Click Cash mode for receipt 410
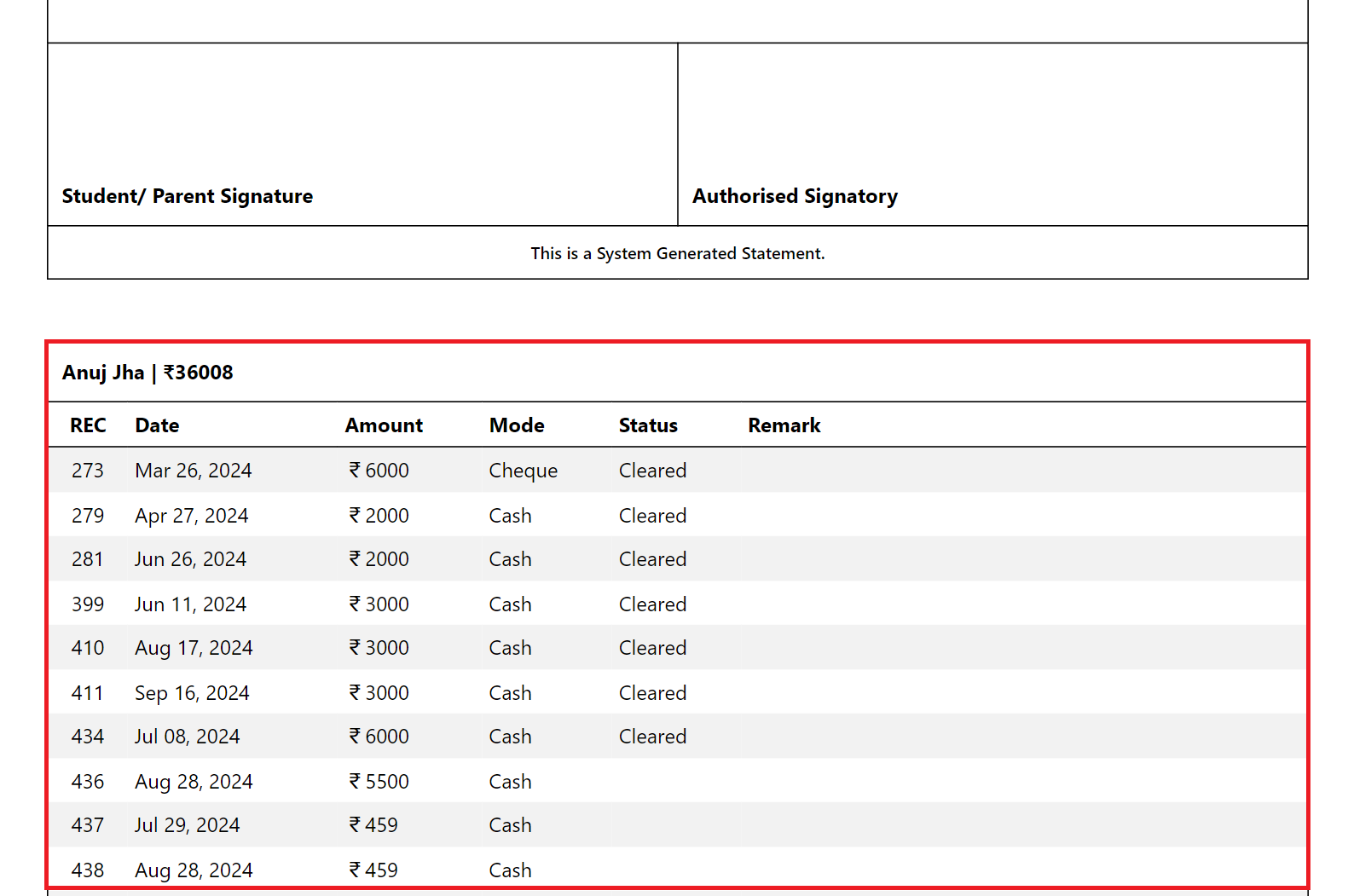Viewport: 1348px width, 896px height. 511,648
